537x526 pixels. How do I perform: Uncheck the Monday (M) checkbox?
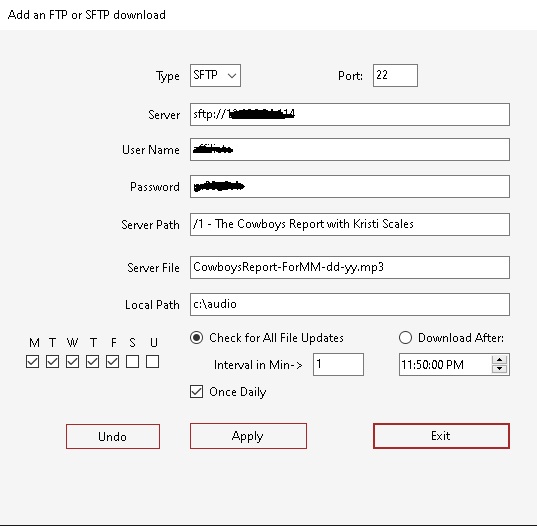pos(33,362)
